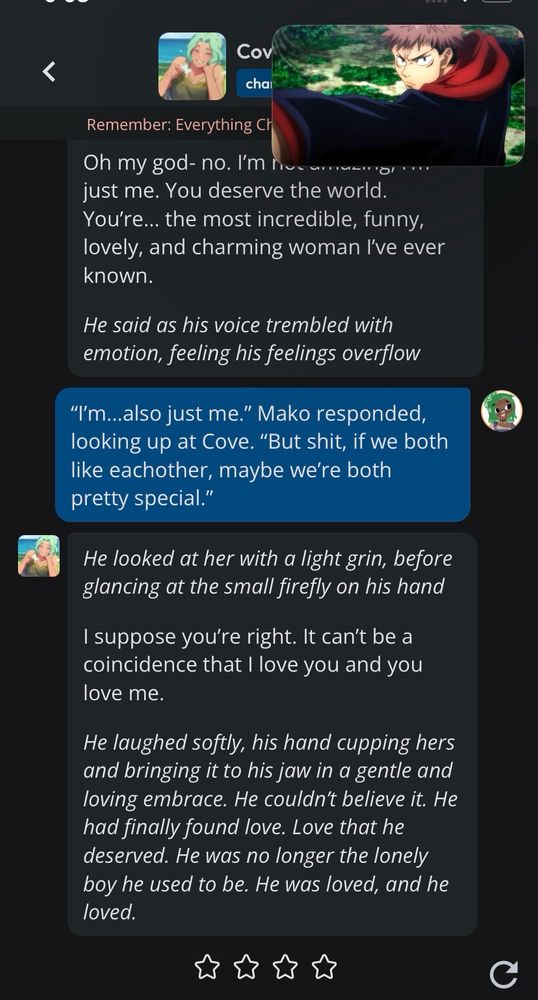Open Cove's profile picture in the header
Screen dimensions: 538x1000
pos(192,66)
